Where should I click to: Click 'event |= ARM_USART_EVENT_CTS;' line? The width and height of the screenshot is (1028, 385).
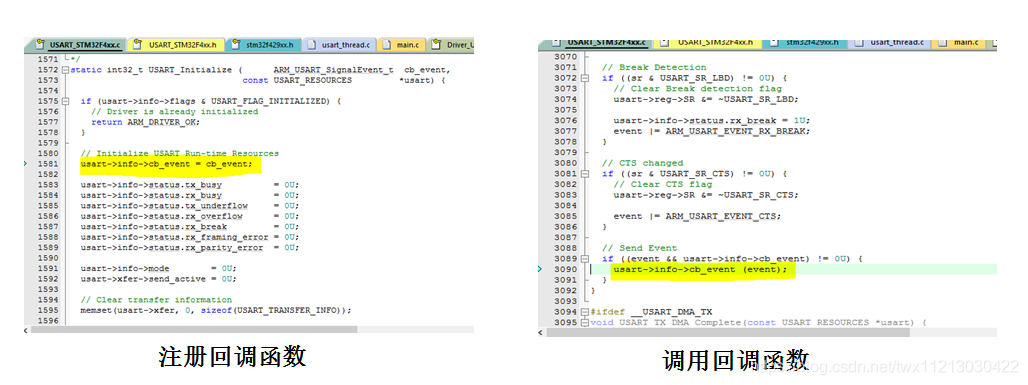(698, 216)
